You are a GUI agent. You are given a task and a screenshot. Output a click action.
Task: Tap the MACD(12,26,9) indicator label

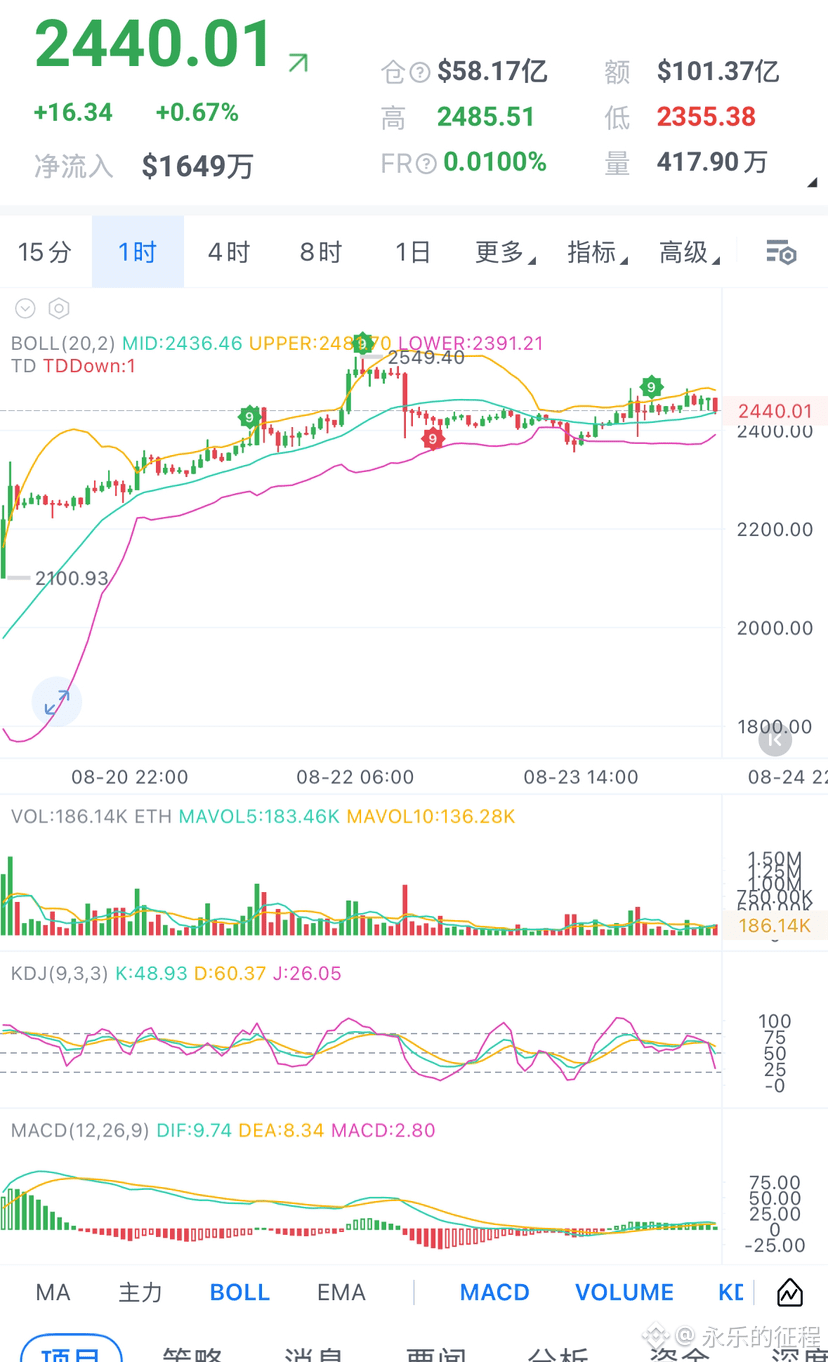[80, 1130]
